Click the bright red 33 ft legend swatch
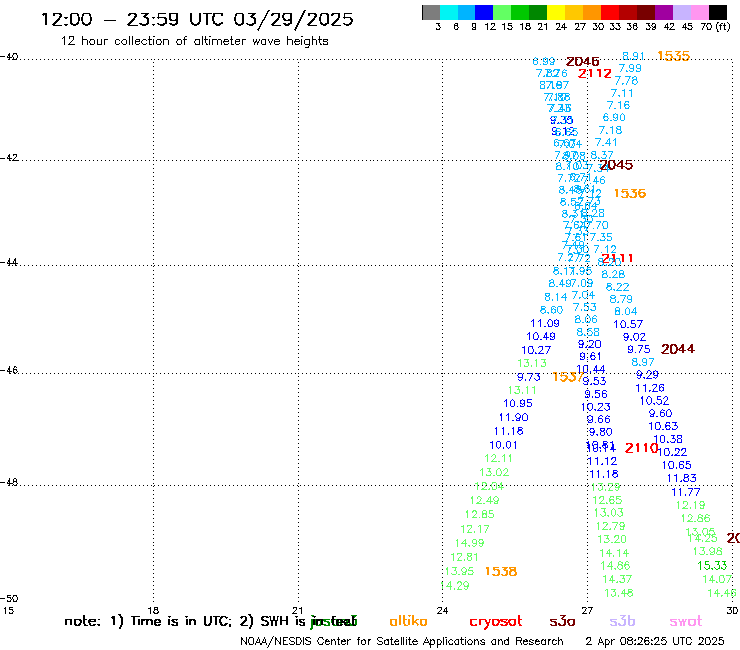 click(x=610, y=12)
